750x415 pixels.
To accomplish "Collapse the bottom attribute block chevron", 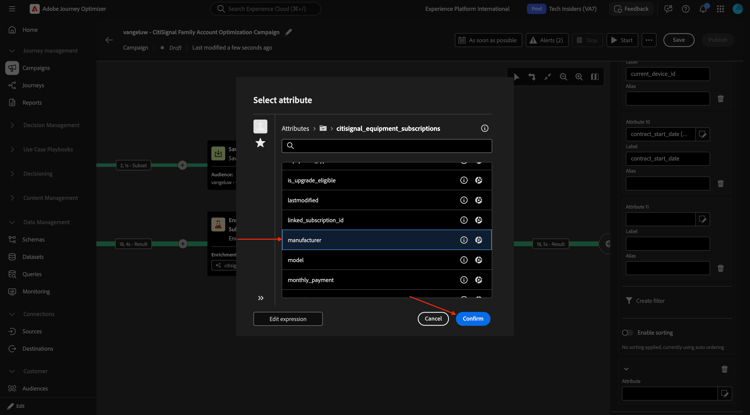I will 626,370.
